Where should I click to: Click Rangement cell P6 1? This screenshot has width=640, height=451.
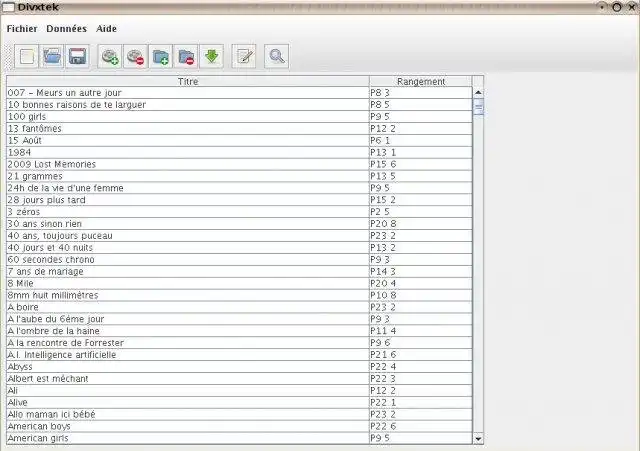421,140
